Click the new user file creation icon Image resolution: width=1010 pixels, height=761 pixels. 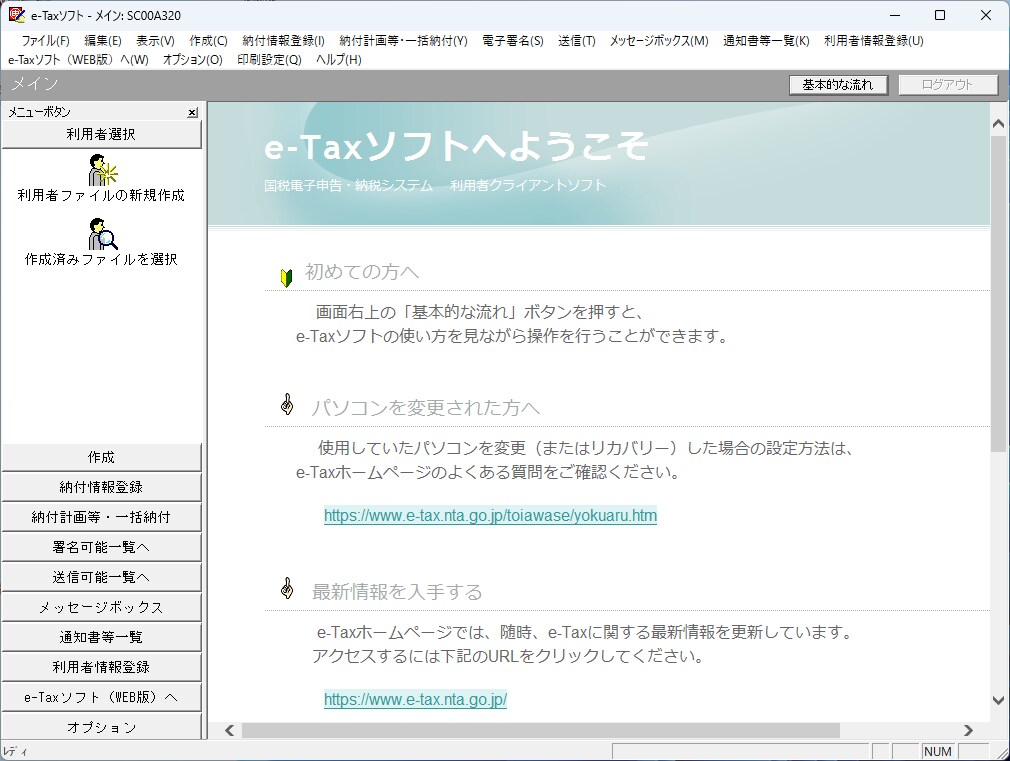tap(102, 169)
